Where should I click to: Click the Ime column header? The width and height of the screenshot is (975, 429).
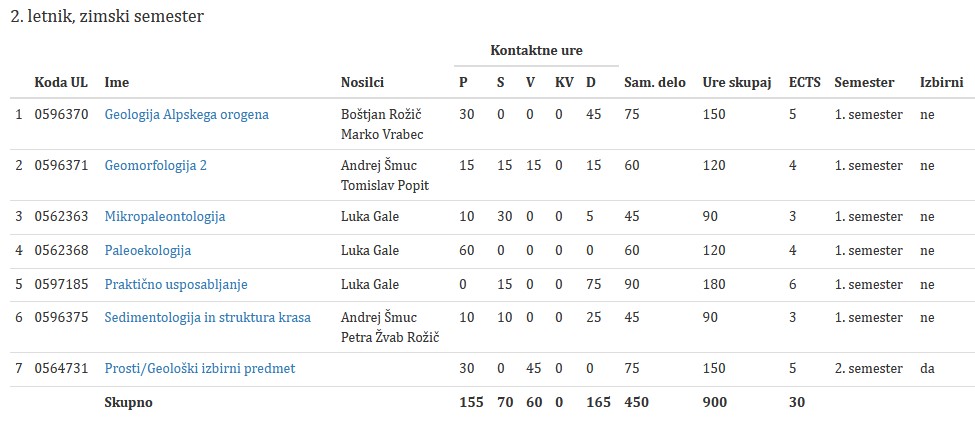(x=117, y=82)
